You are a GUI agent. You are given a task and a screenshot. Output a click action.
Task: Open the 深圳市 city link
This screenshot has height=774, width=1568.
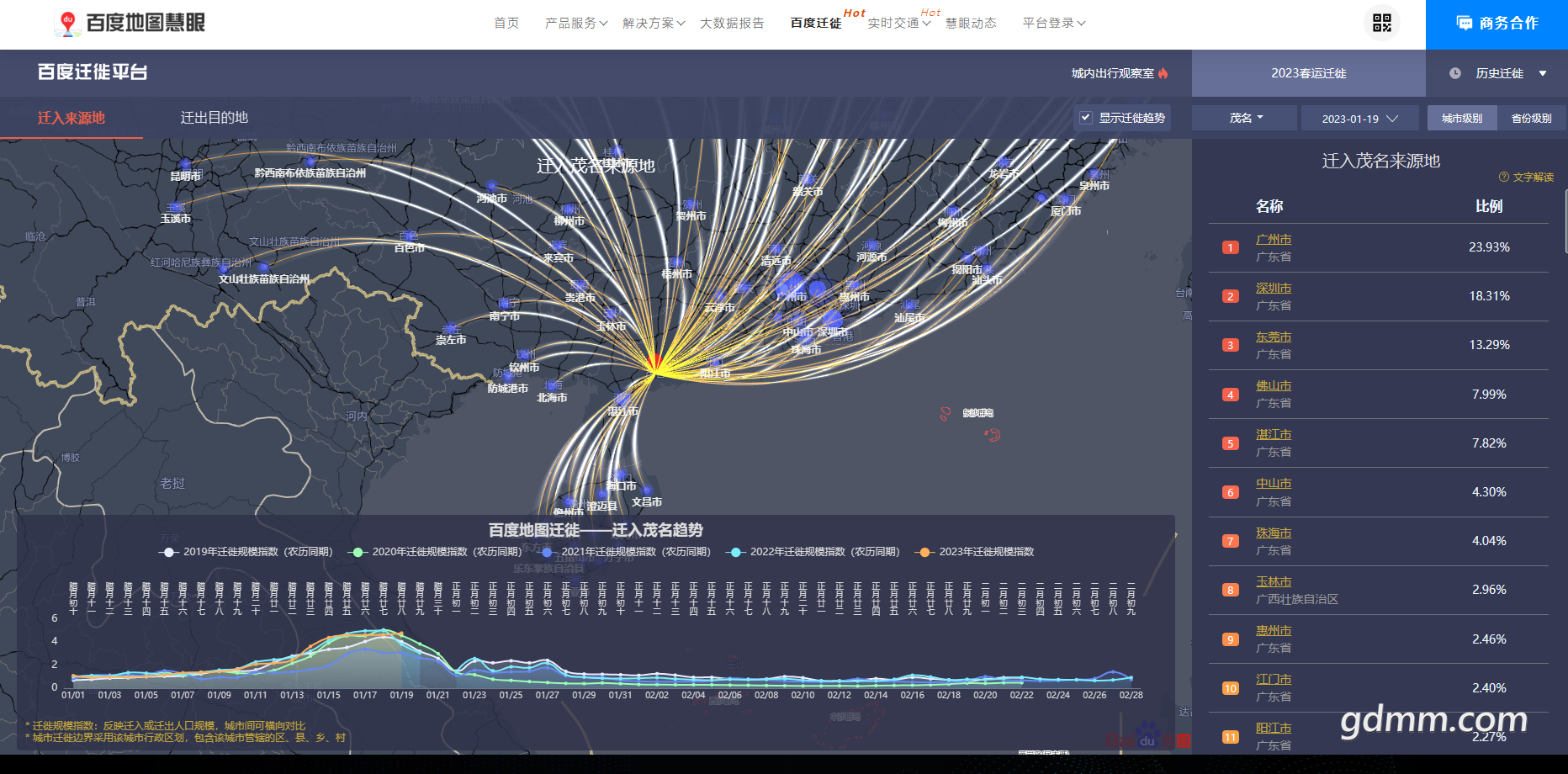pyautogui.click(x=1274, y=289)
